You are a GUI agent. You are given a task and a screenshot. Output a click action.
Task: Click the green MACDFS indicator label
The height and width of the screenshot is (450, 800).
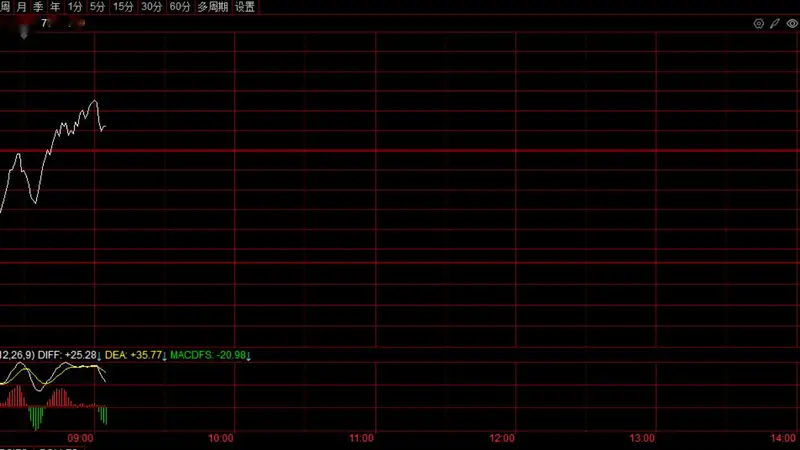coord(210,355)
